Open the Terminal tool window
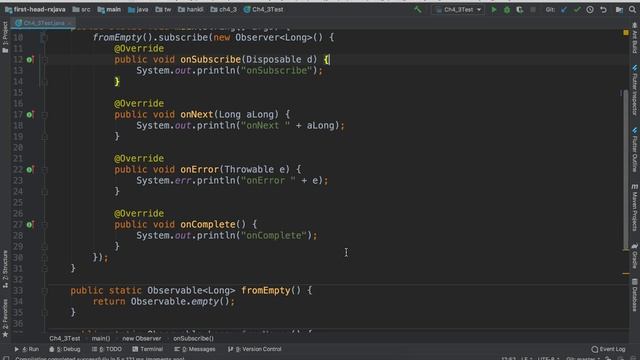This screenshot has height=360, width=640. [x=148, y=349]
